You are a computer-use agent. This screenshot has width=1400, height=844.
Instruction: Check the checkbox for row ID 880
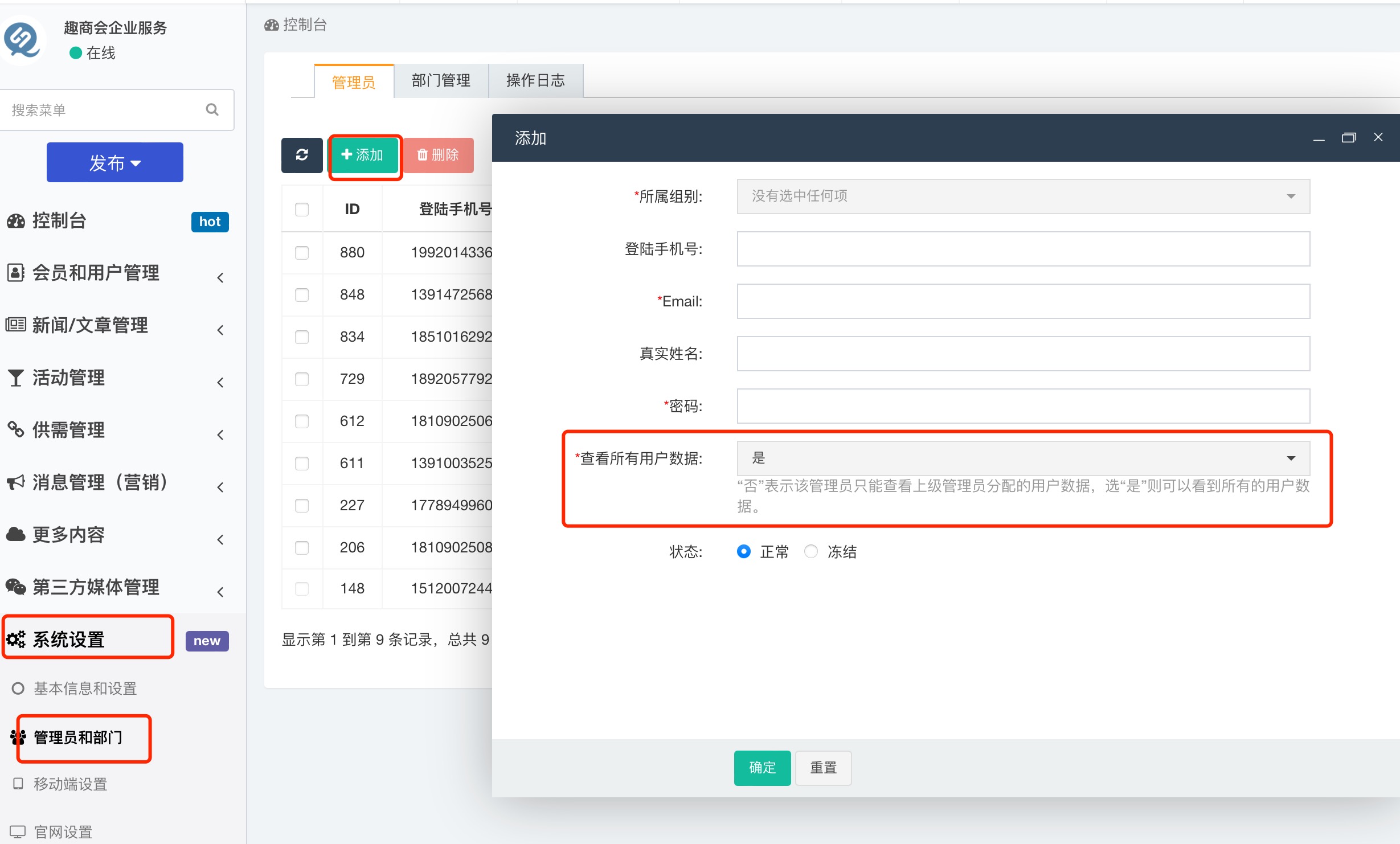point(302,252)
